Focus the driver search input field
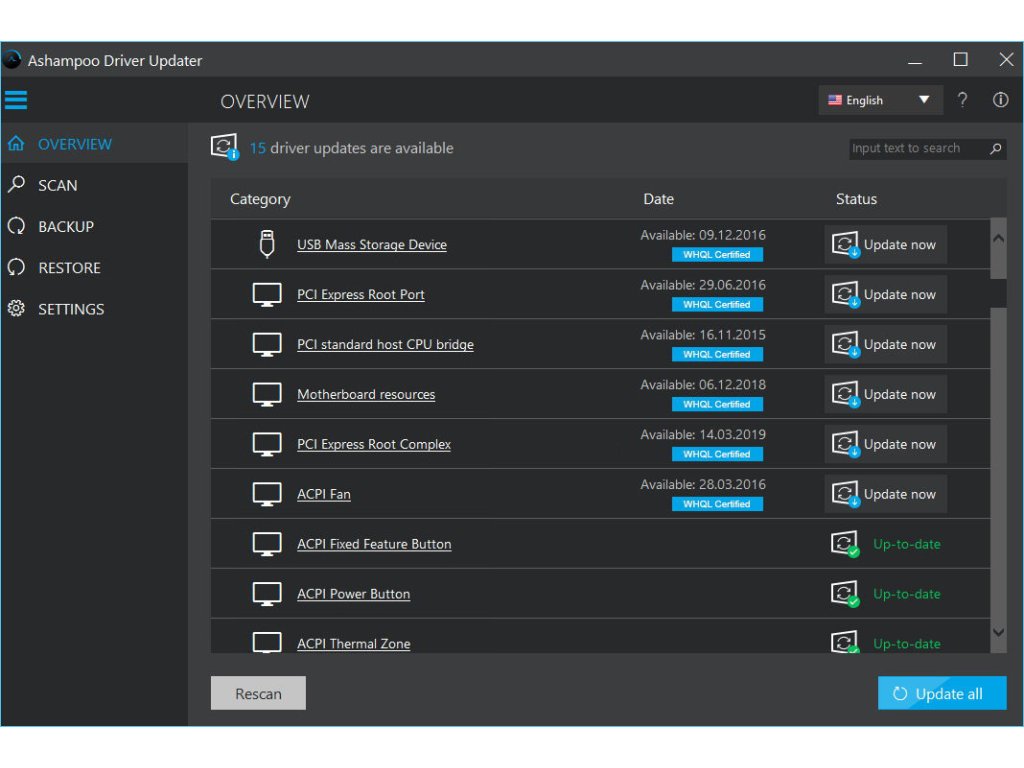The image size is (1024, 768). tap(915, 148)
